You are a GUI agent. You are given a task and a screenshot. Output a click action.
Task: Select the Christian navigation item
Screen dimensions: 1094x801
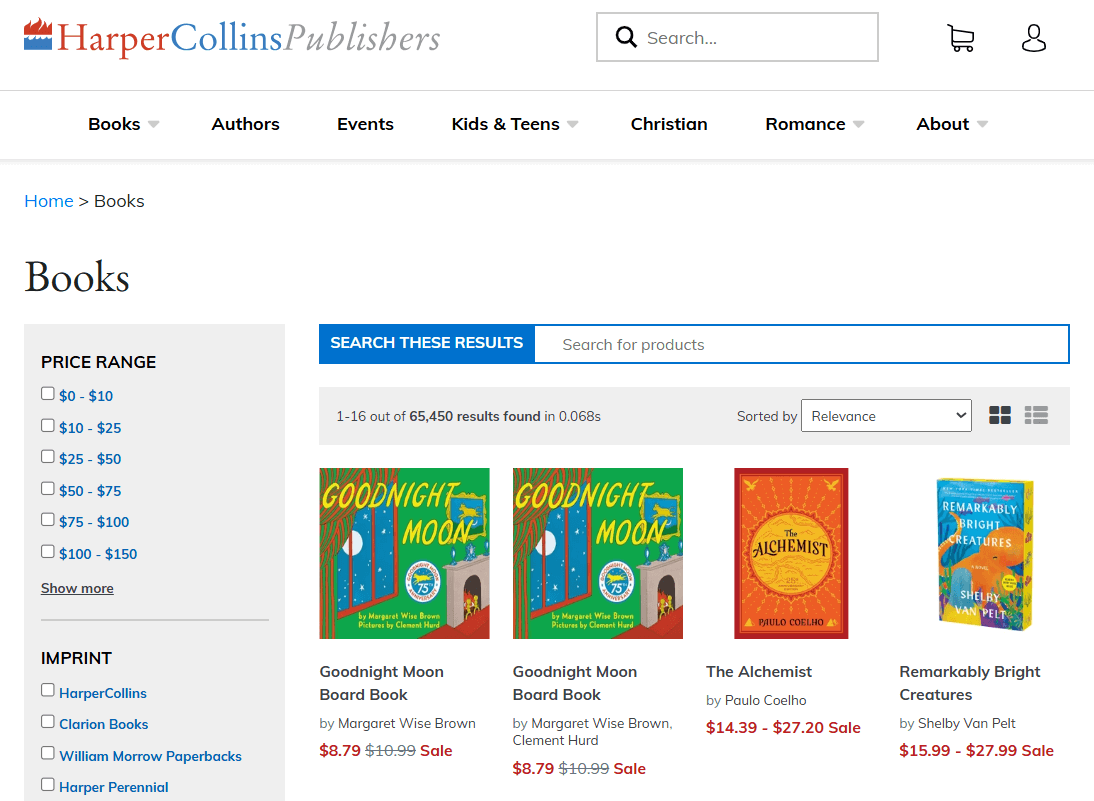pyautogui.click(x=668, y=124)
